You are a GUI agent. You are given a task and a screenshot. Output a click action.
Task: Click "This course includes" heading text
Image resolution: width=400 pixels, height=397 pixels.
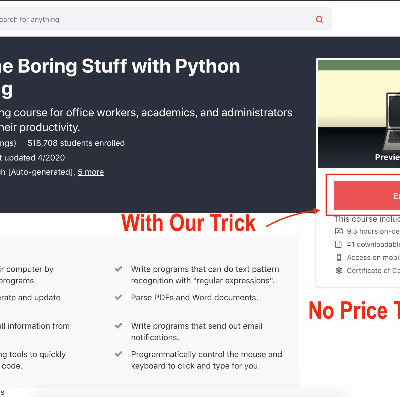367,219
